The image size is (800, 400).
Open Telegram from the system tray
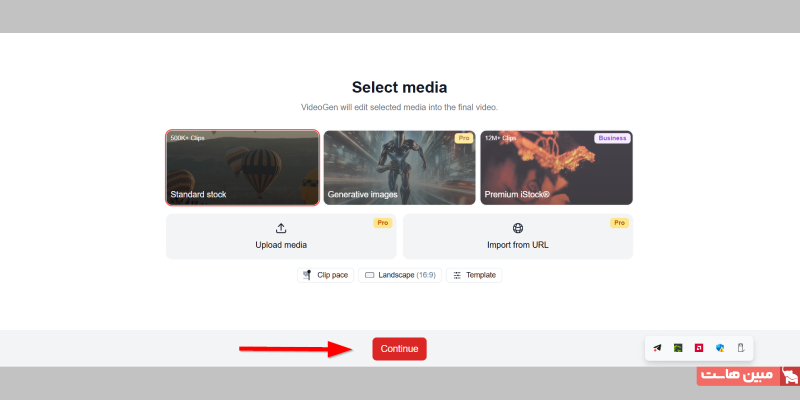[657, 348]
